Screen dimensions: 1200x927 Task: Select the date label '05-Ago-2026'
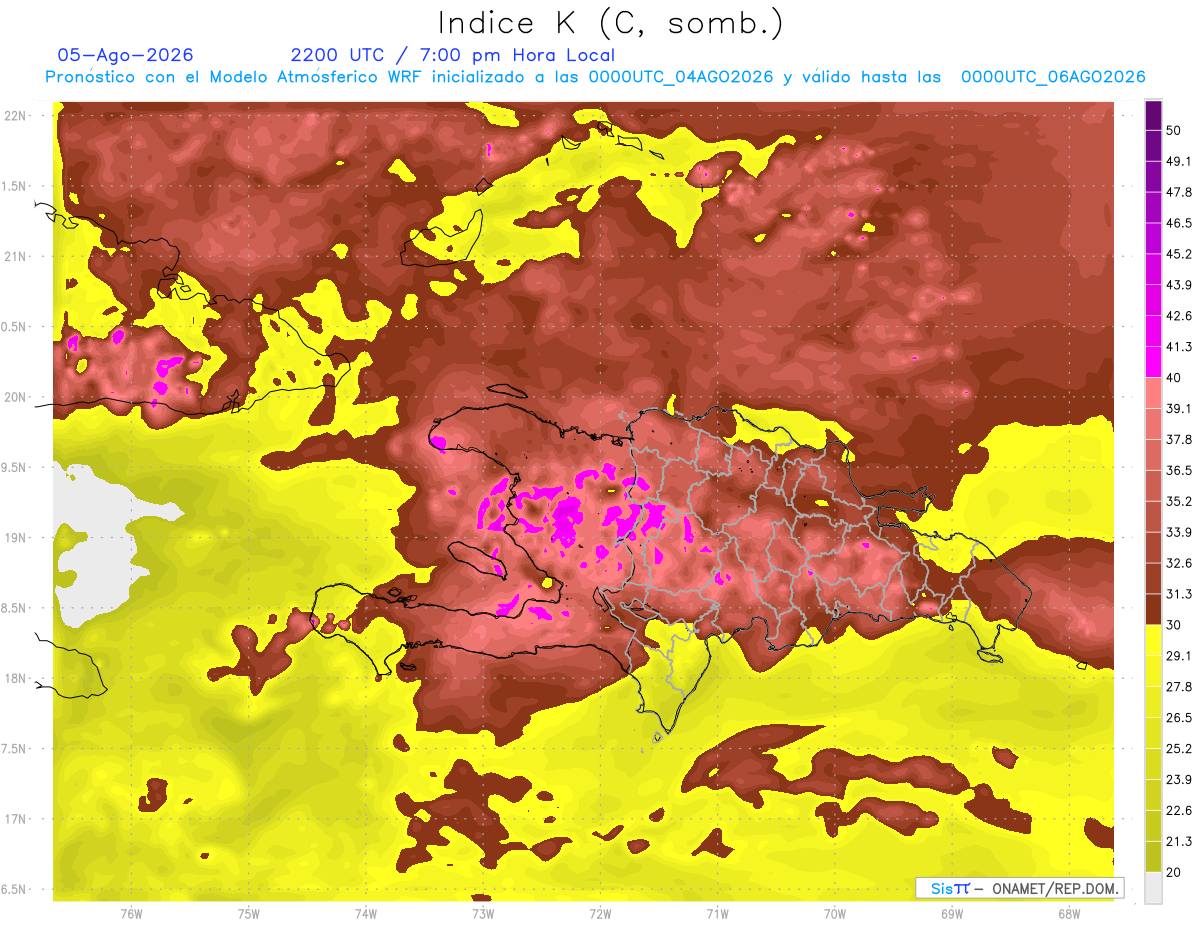coord(125,55)
